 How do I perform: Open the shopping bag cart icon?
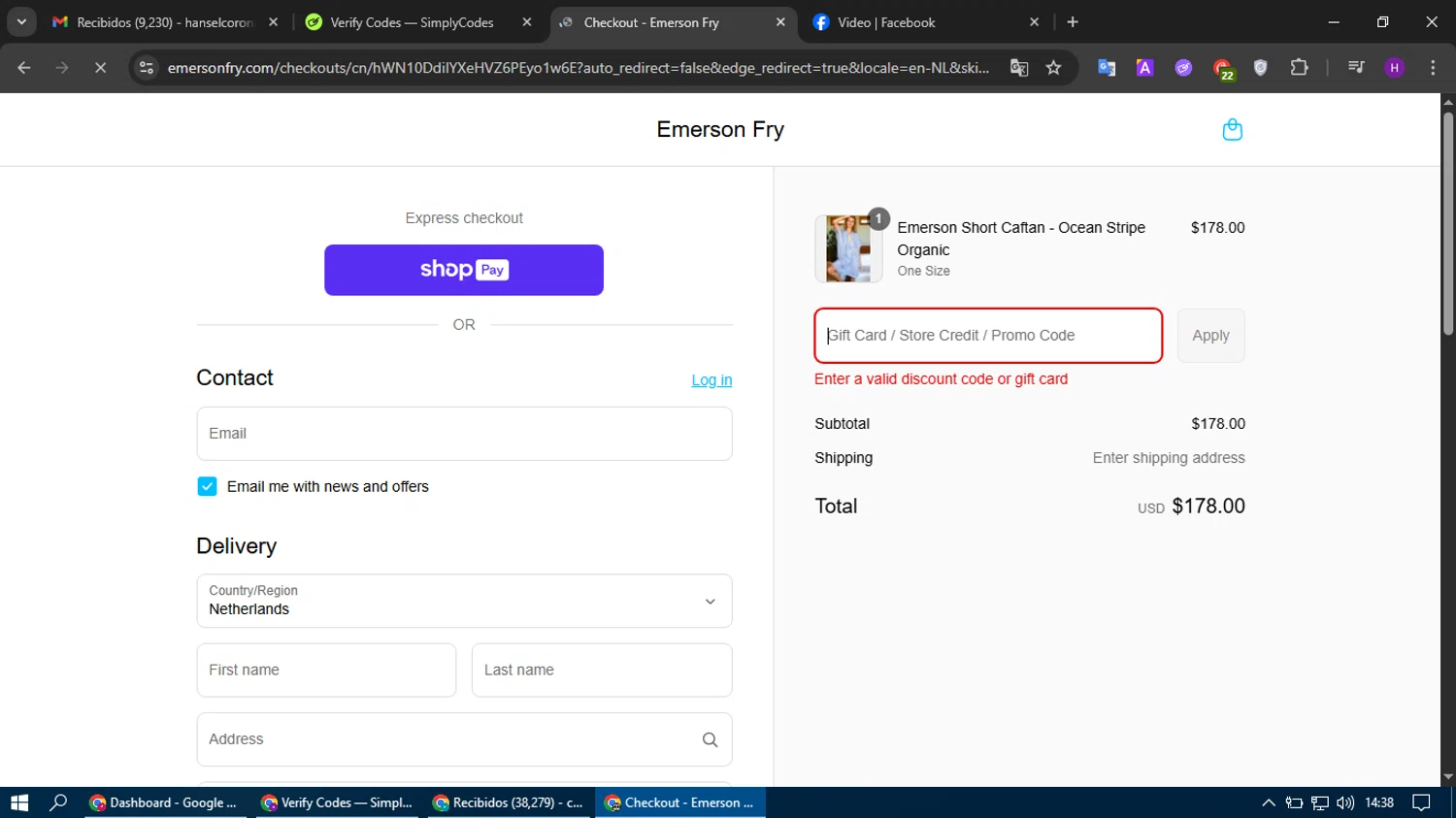click(1232, 130)
